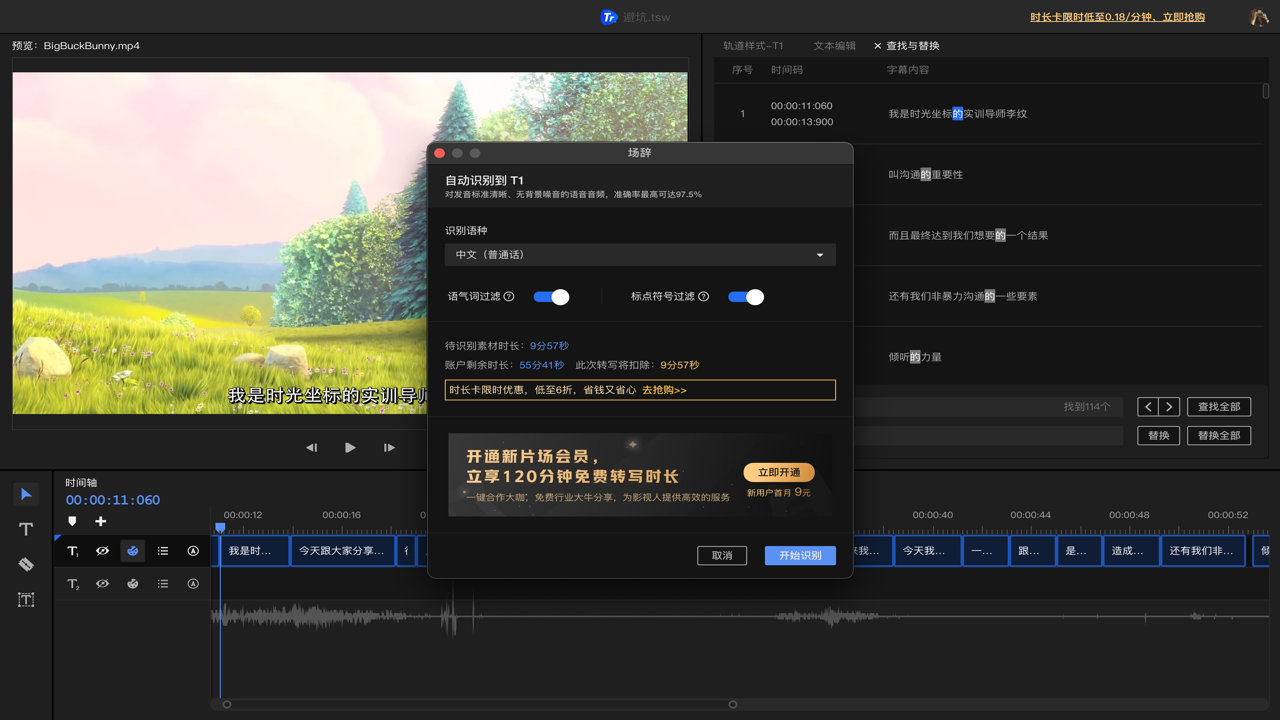Open the 识别语种 language dropdown

pyautogui.click(x=640, y=255)
